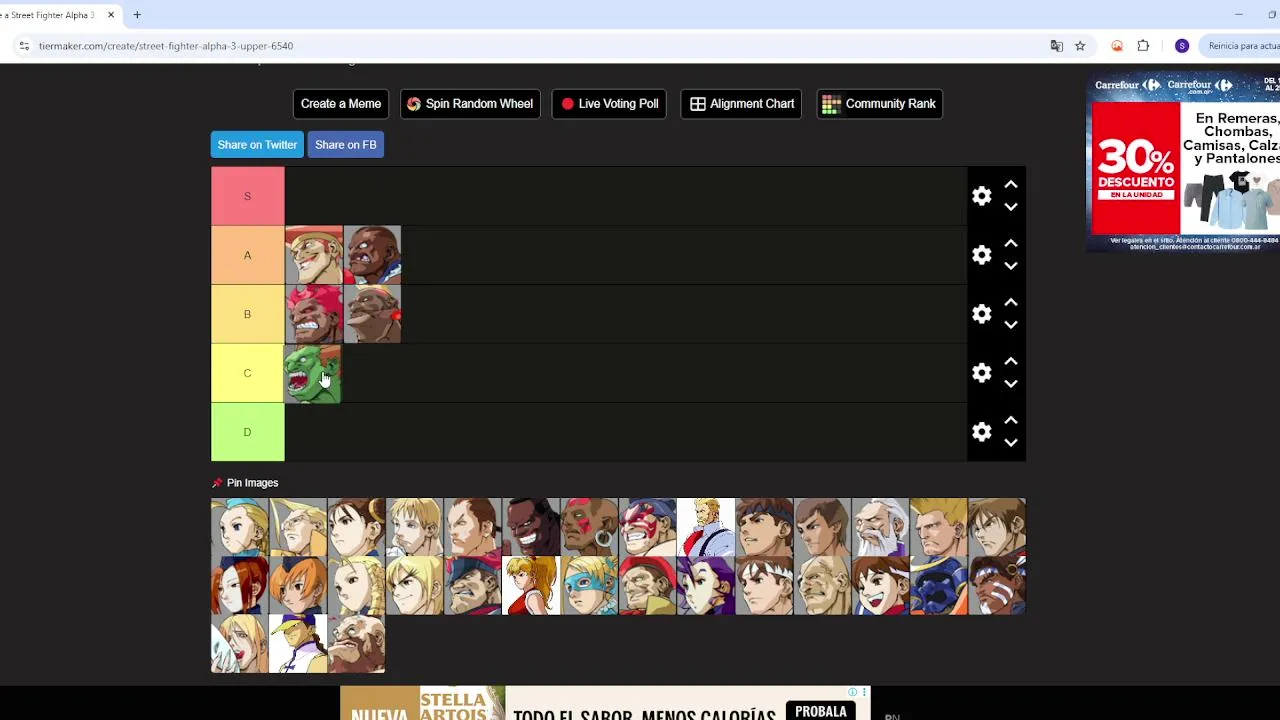The height and width of the screenshot is (720, 1280).
Task: Move tier C row up with arrow
Action: 1011,362
